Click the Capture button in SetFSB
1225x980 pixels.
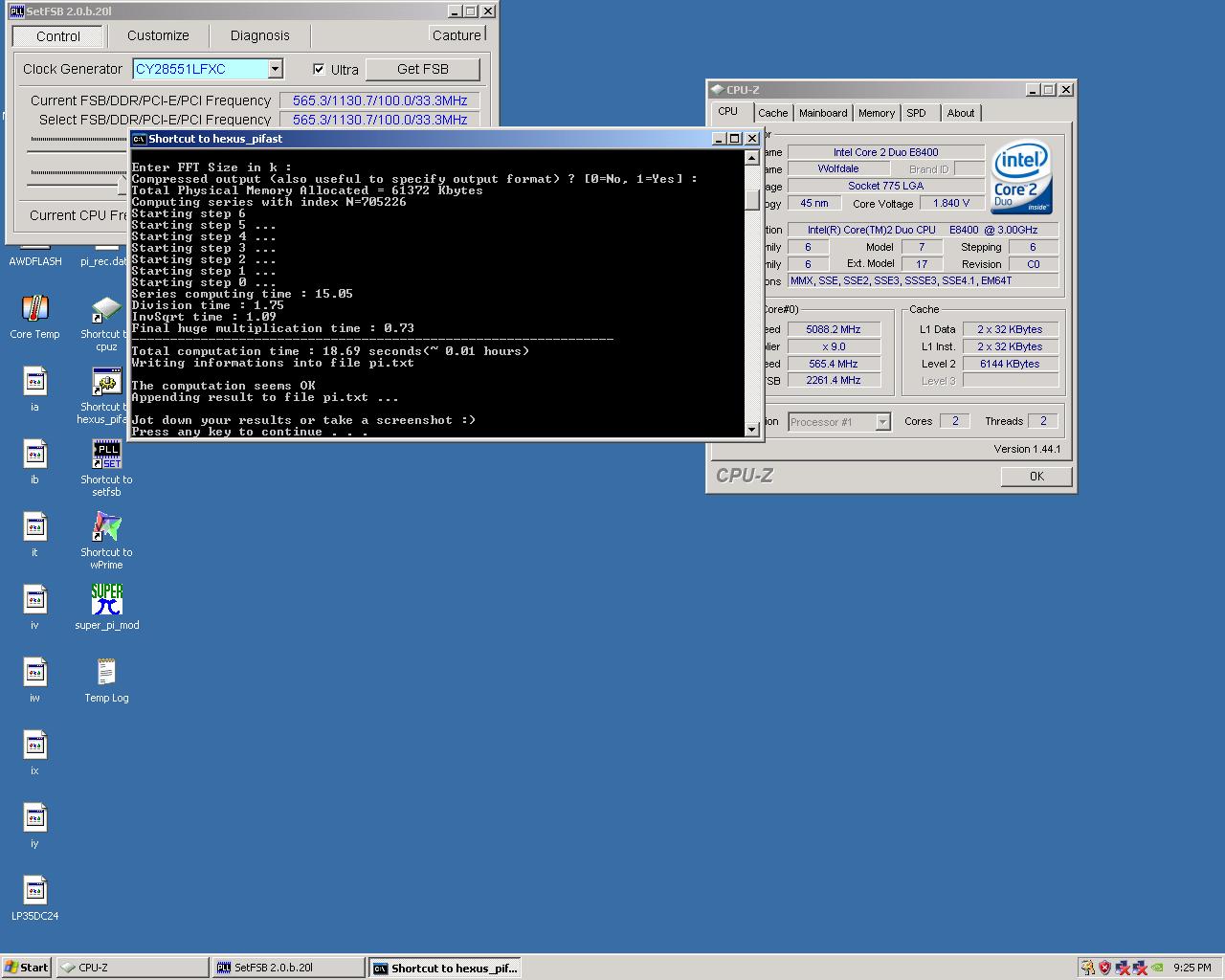click(x=457, y=35)
